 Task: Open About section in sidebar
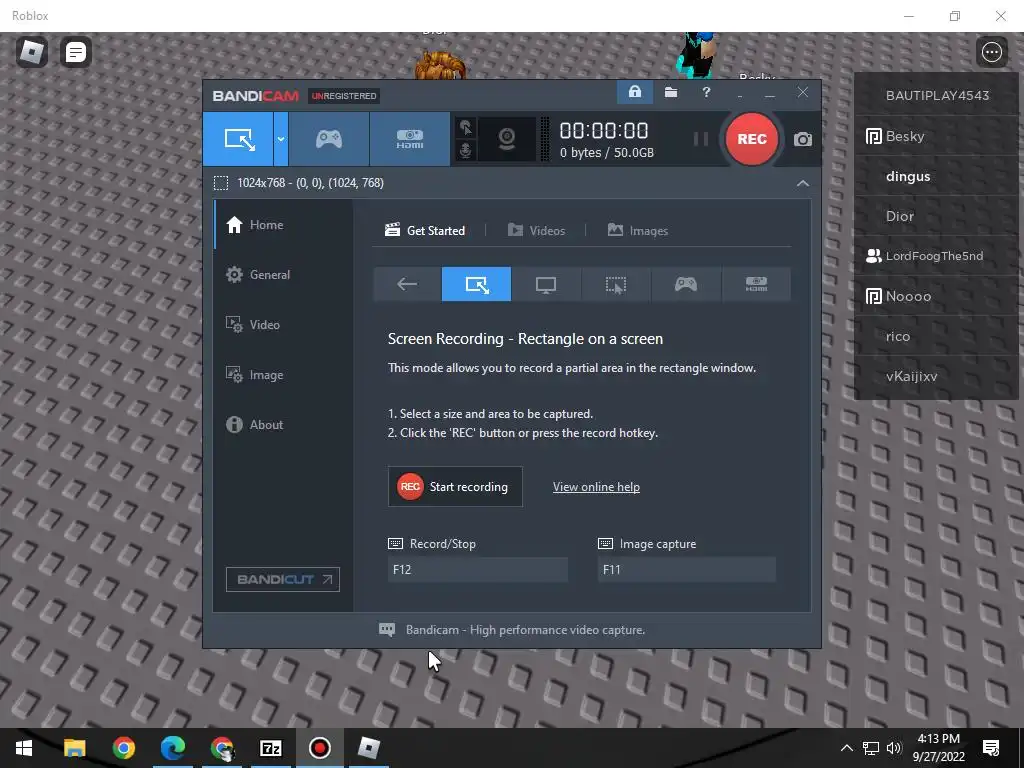pos(283,424)
